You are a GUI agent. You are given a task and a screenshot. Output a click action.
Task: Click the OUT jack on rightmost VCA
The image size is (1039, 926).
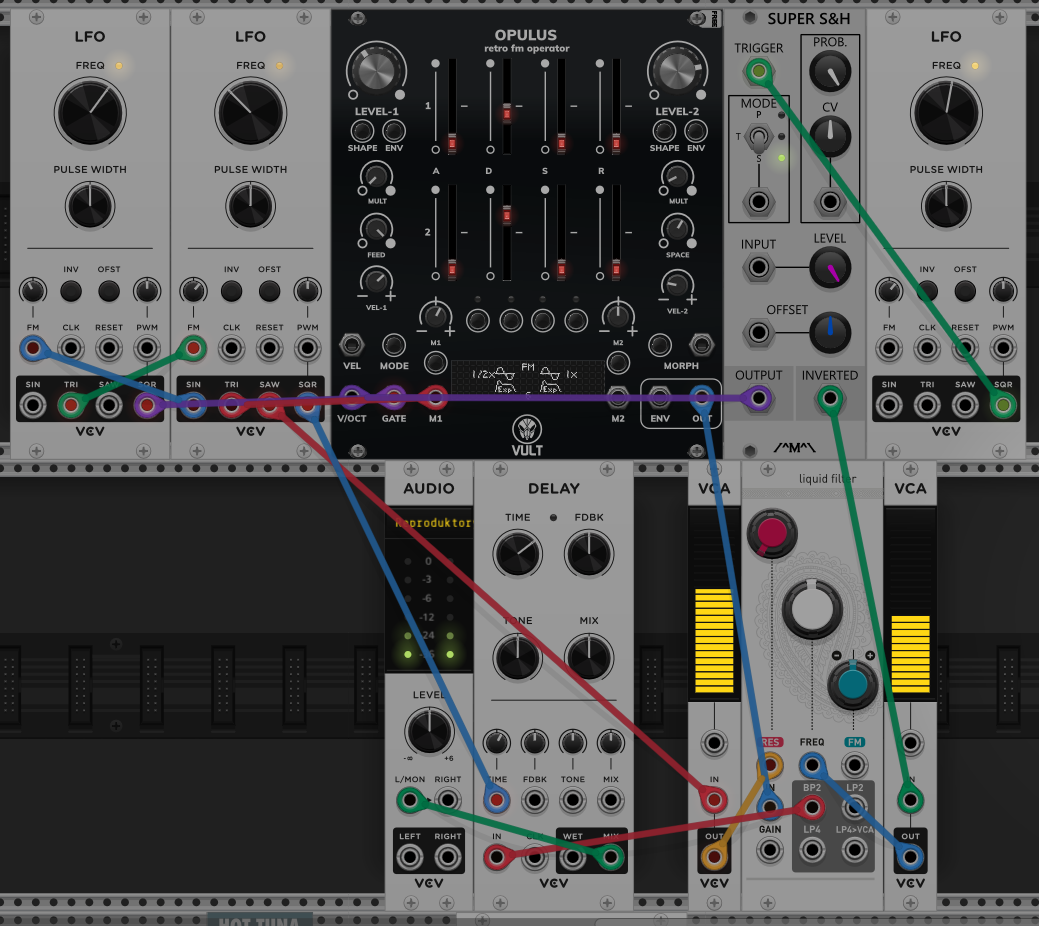pyautogui.click(x=910, y=858)
